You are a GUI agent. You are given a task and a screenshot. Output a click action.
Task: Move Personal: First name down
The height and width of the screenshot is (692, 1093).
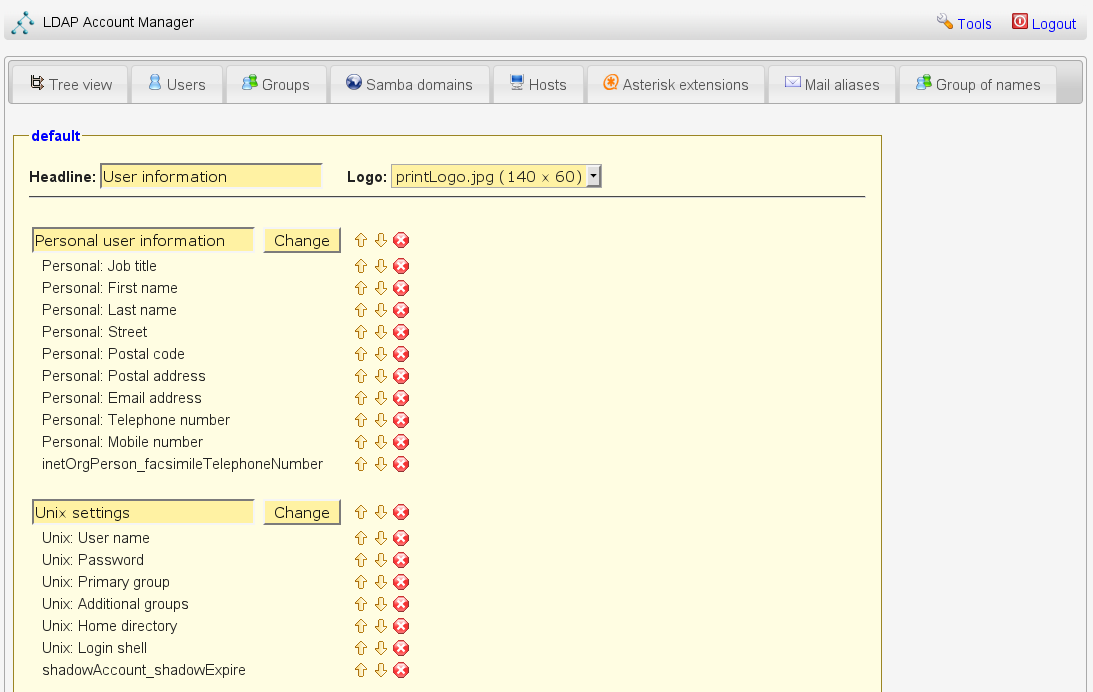[x=381, y=289]
